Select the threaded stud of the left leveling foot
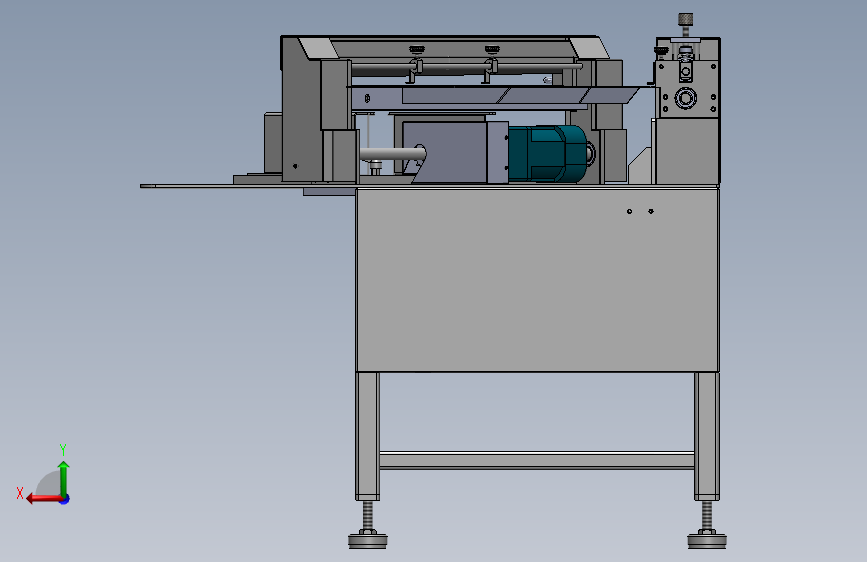Viewport: 867px width, 562px height. pos(368,516)
